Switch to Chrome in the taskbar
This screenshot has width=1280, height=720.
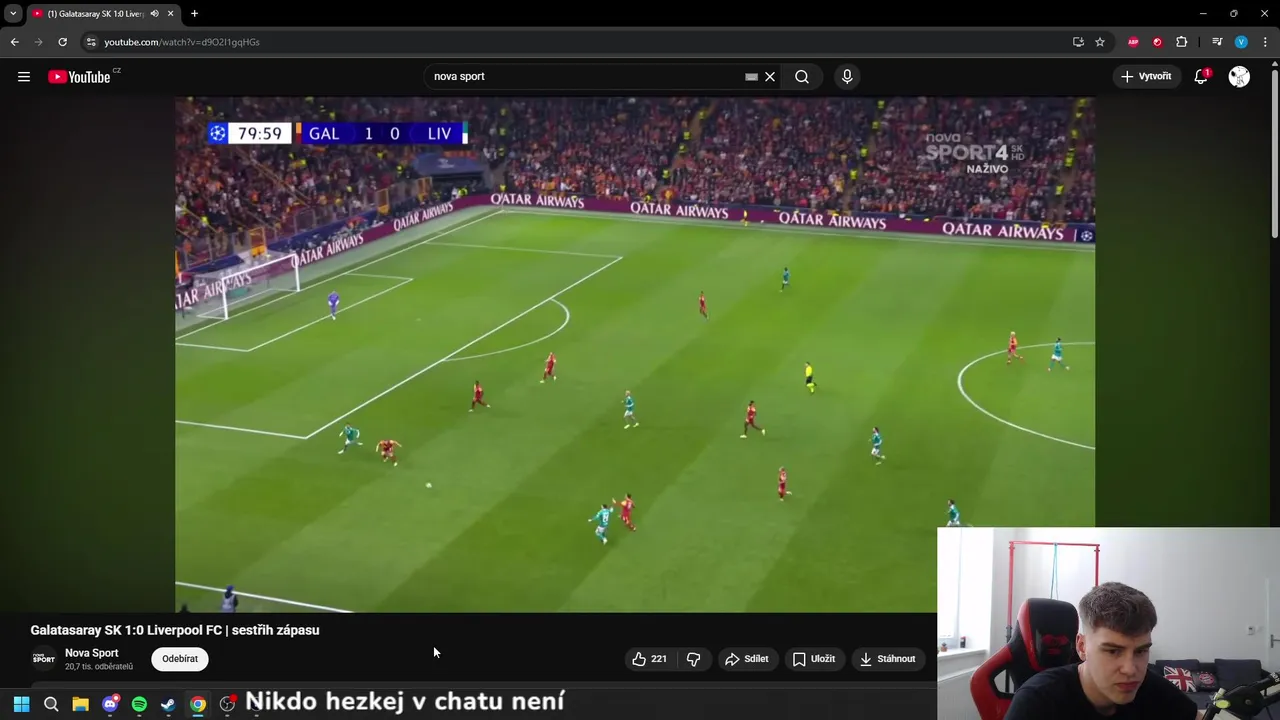(x=198, y=704)
